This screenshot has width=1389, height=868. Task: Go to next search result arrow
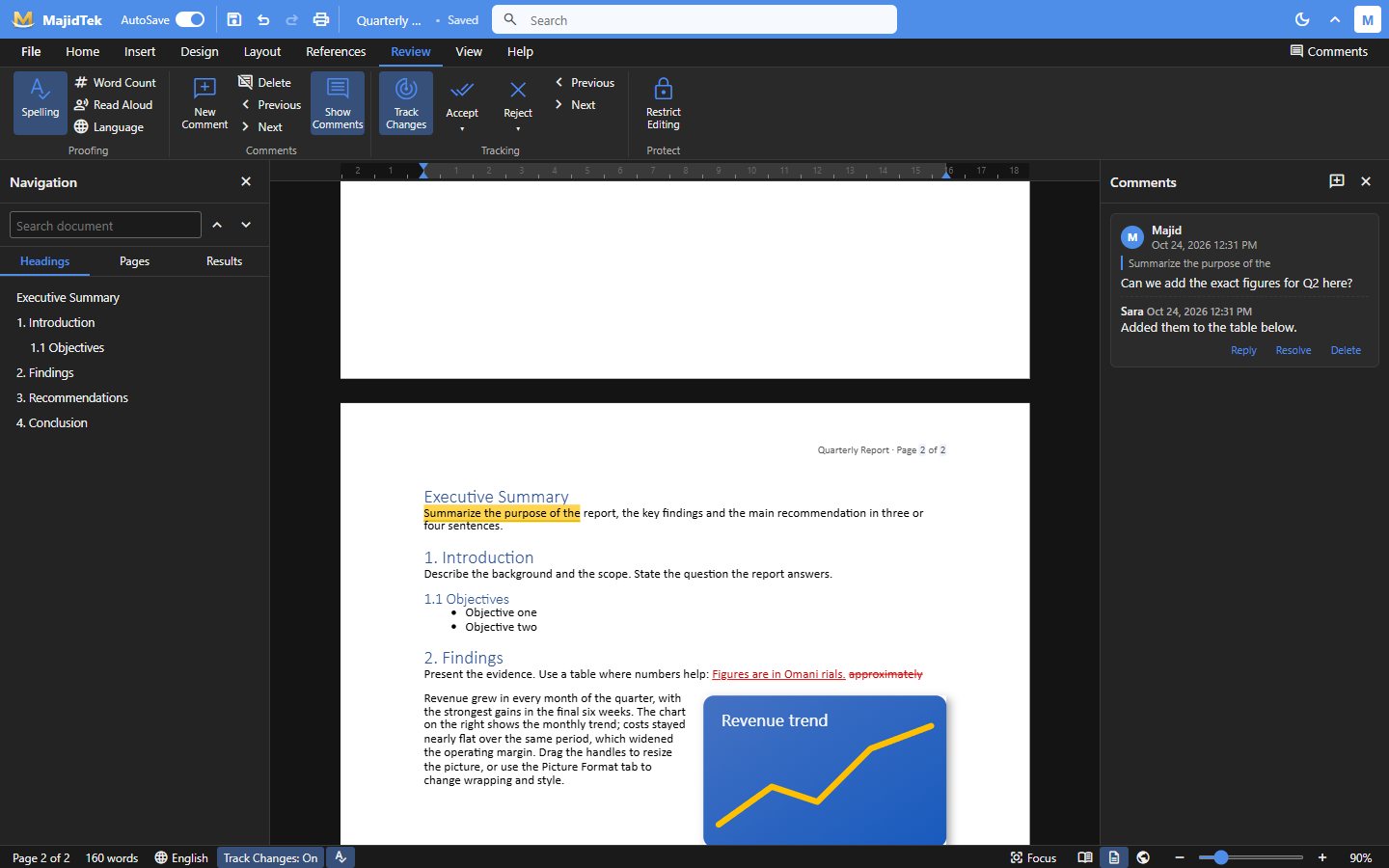pyautogui.click(x=246, y=225)
